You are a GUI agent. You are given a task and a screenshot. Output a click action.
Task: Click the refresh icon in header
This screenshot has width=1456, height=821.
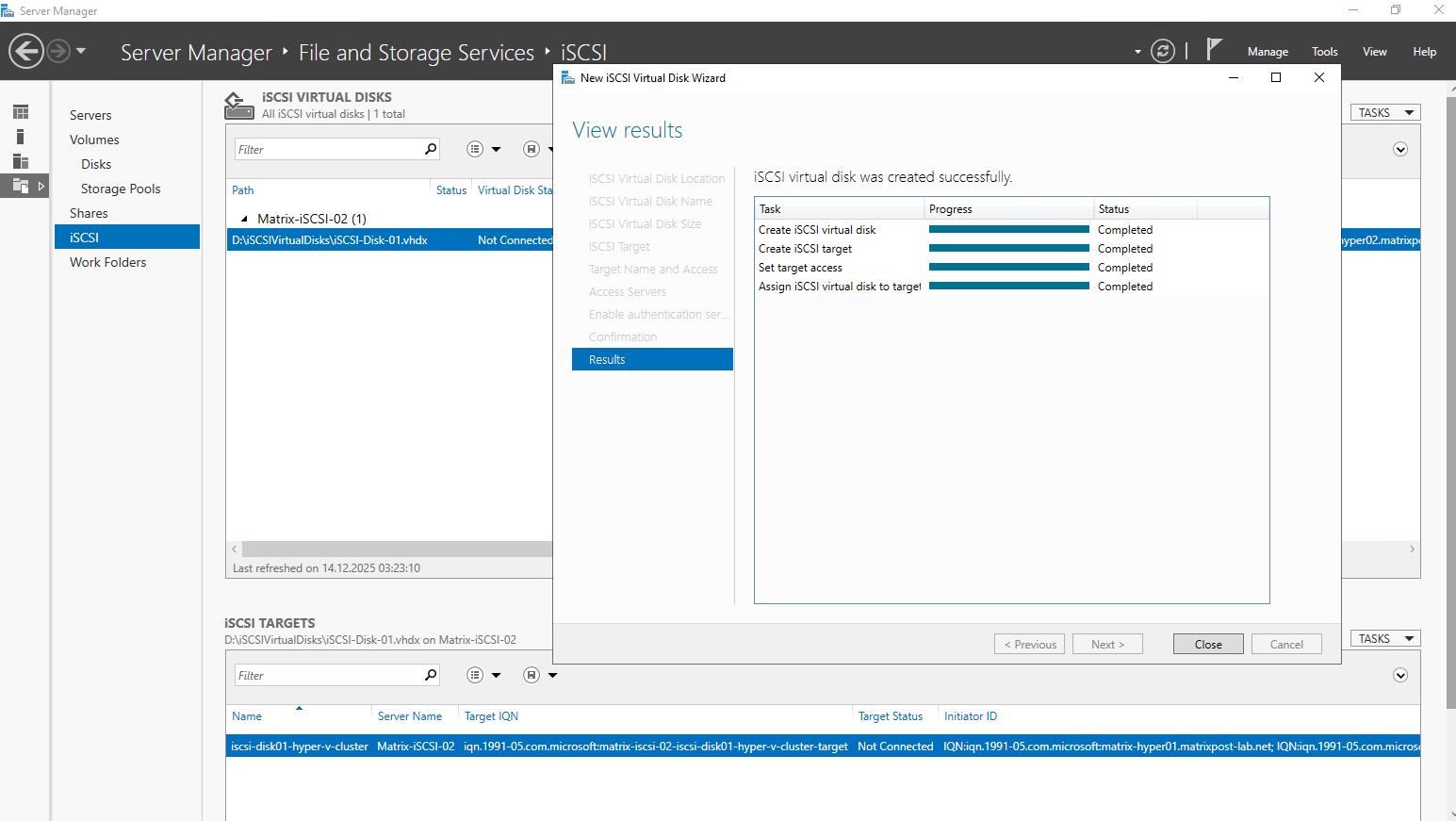[1163, 51]
